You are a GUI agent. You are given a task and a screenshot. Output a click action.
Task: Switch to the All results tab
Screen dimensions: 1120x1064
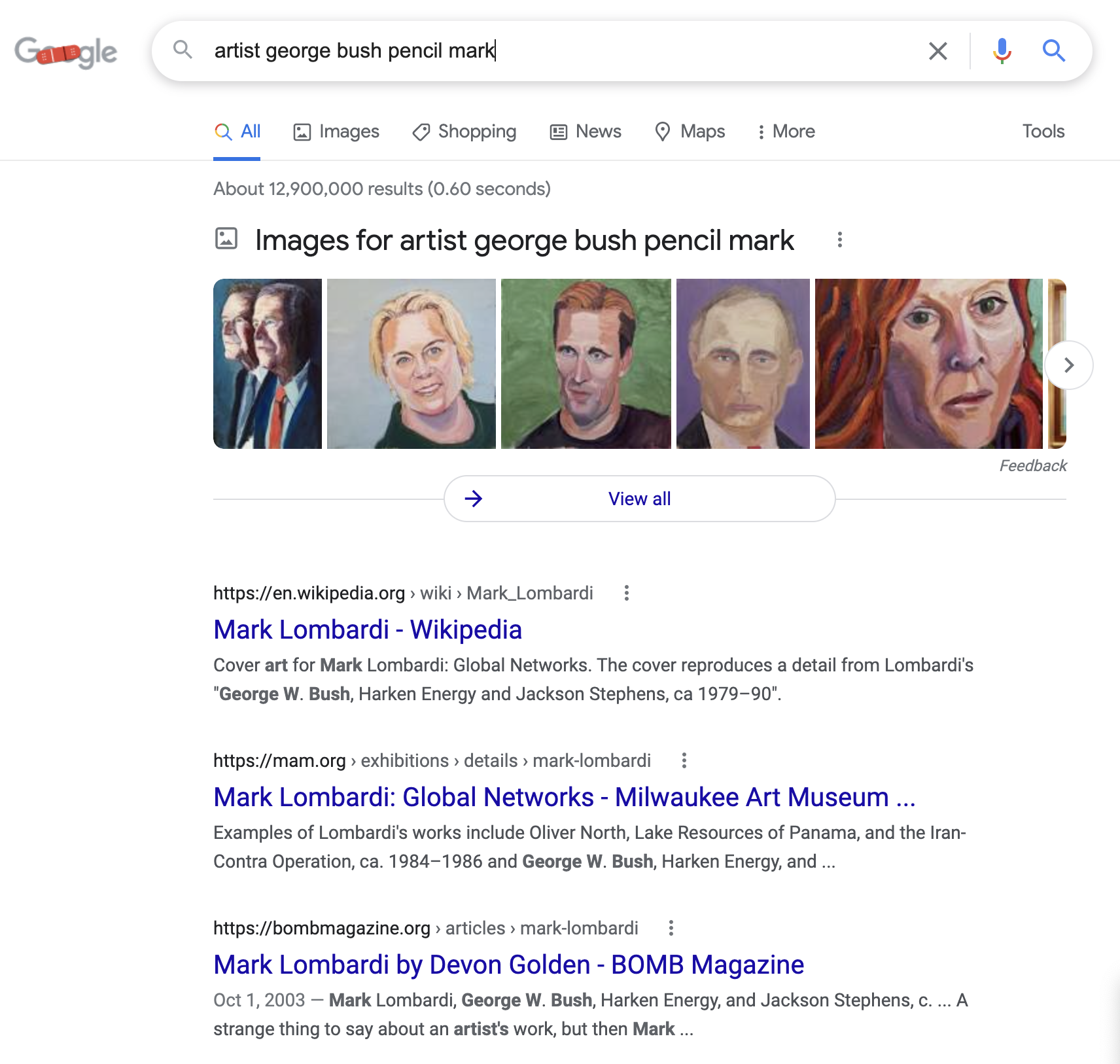(x=237, y=132)
